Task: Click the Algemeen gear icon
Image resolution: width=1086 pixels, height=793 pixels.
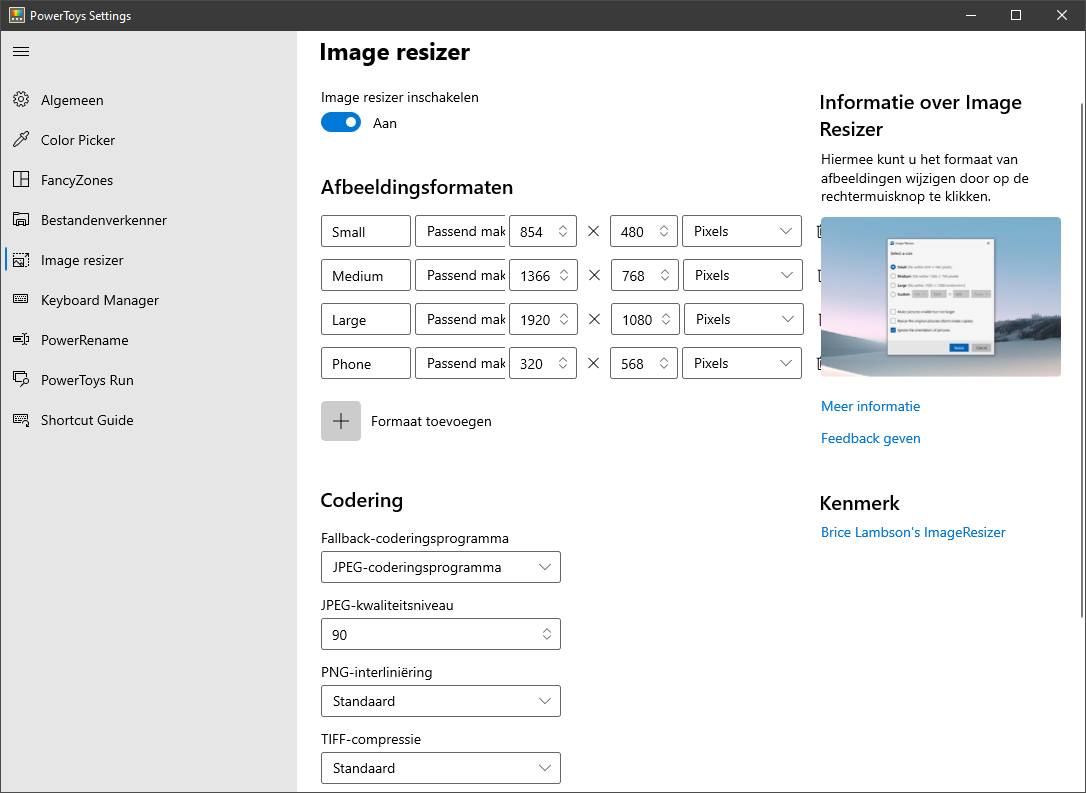Action: coord(21,100)
